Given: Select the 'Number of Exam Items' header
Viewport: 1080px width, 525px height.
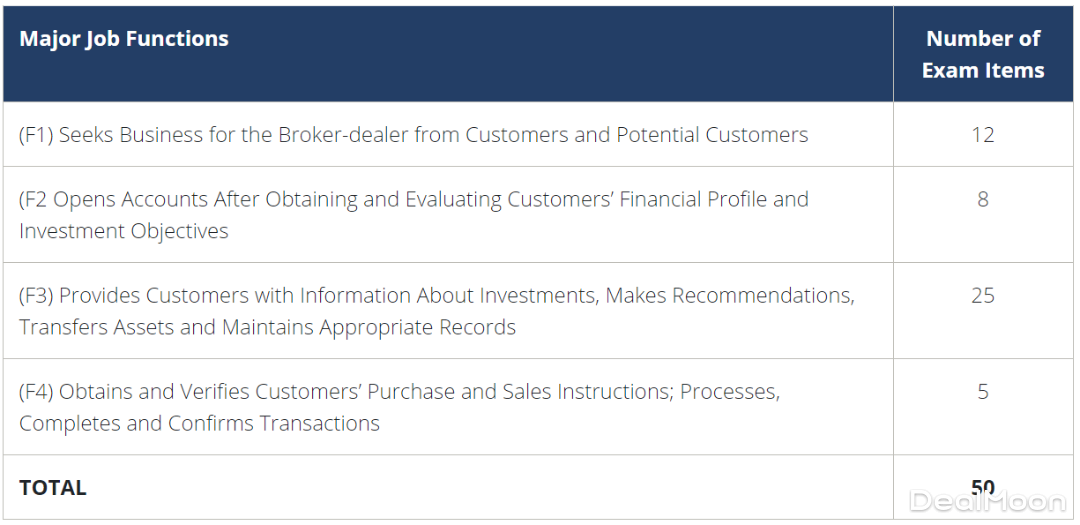Looking at the screenshot, I should [x=983, y=54].
